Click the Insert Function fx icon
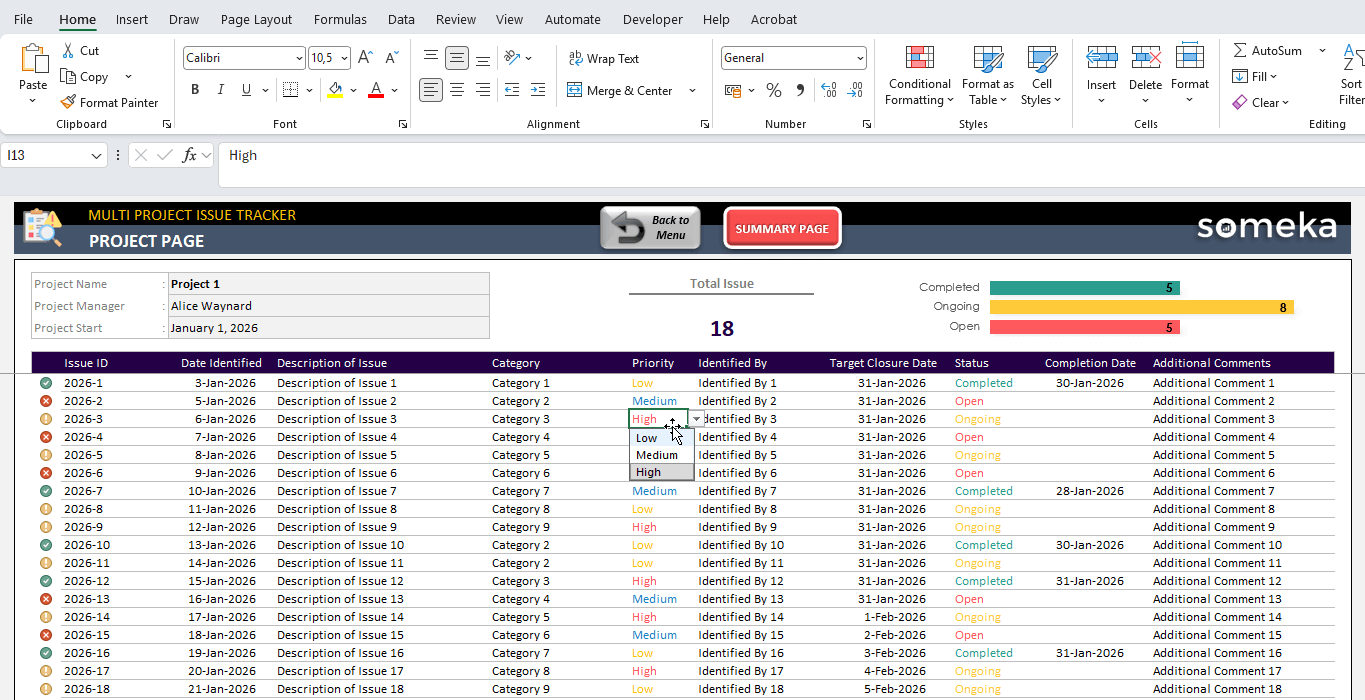This screenshot has height=700, width=1365. point(189,155)
